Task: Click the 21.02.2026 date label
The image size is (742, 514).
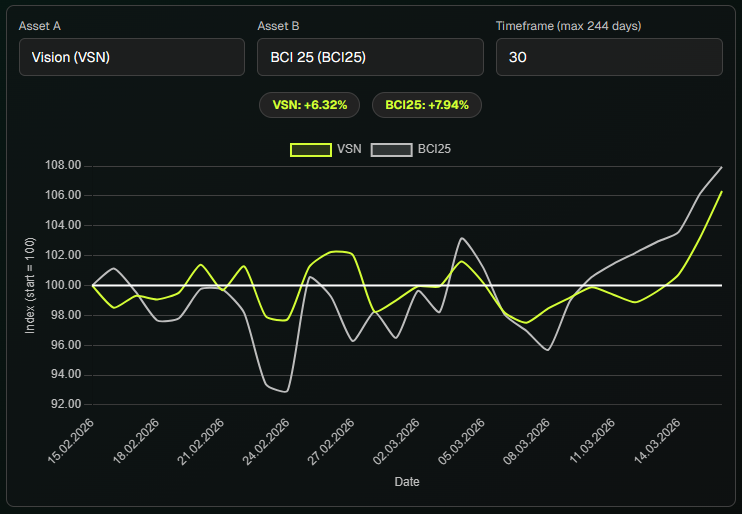Action: [201, 441]
